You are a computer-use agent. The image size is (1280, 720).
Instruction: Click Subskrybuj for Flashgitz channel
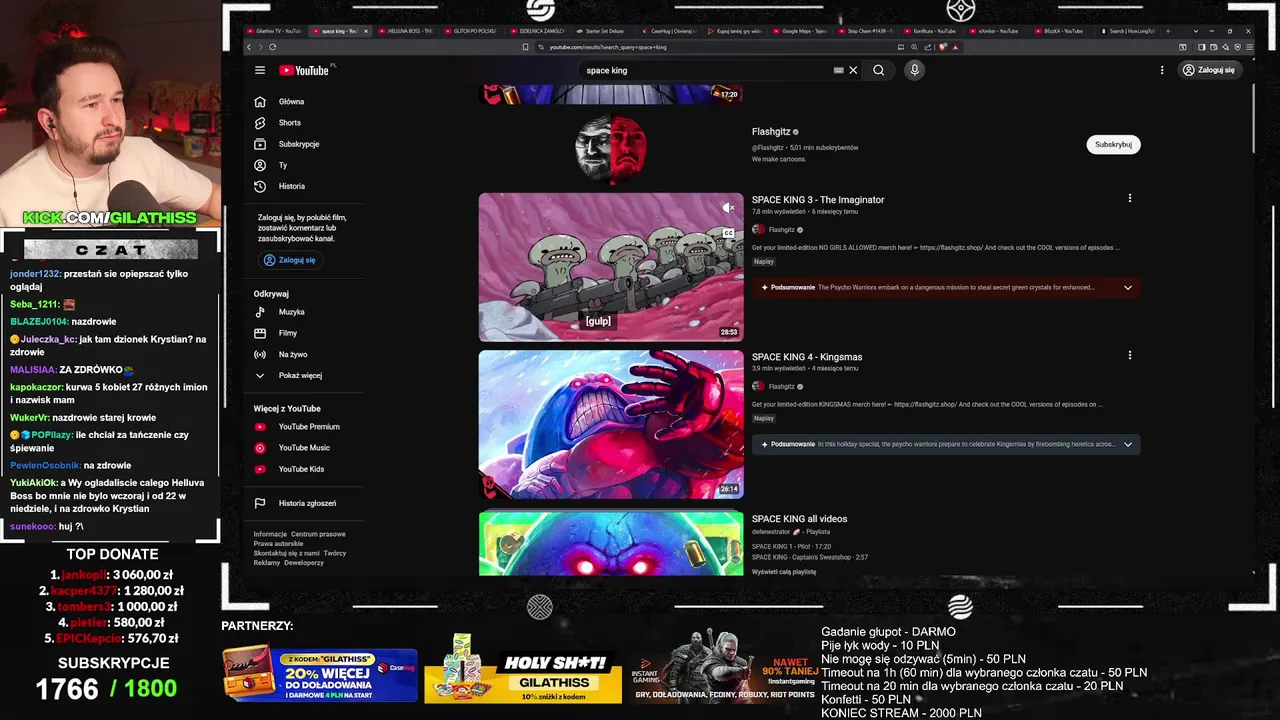(1113, 144)
